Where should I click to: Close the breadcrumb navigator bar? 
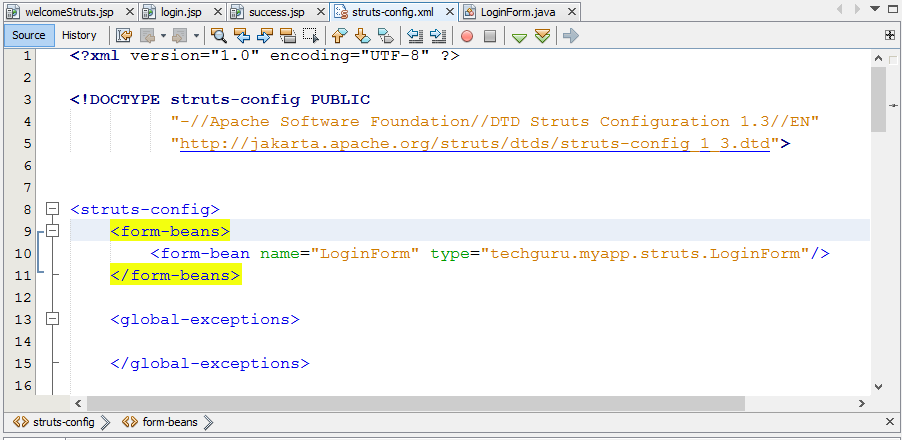890,422
